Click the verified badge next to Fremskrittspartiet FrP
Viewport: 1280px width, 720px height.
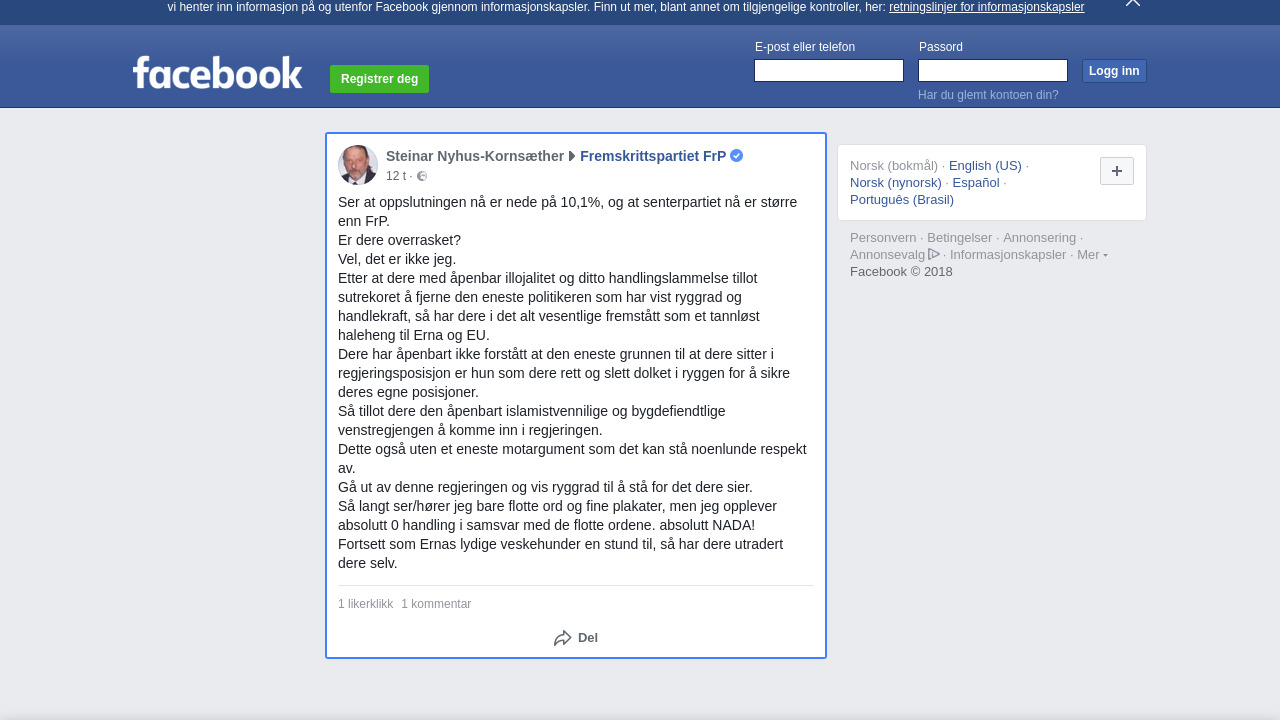coord(737,156)
